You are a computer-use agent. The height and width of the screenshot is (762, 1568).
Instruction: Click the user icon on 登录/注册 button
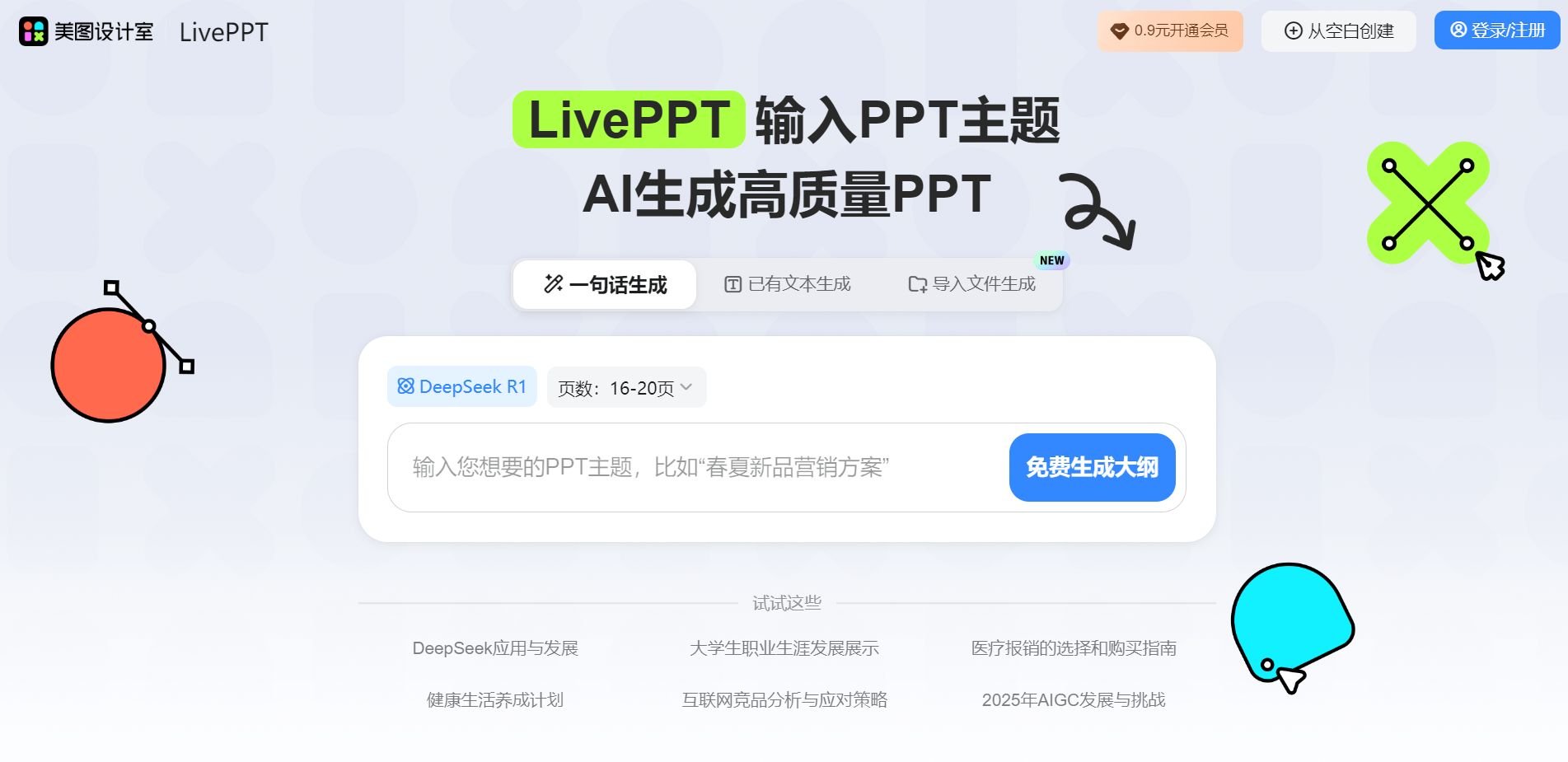pos(1458,30)
